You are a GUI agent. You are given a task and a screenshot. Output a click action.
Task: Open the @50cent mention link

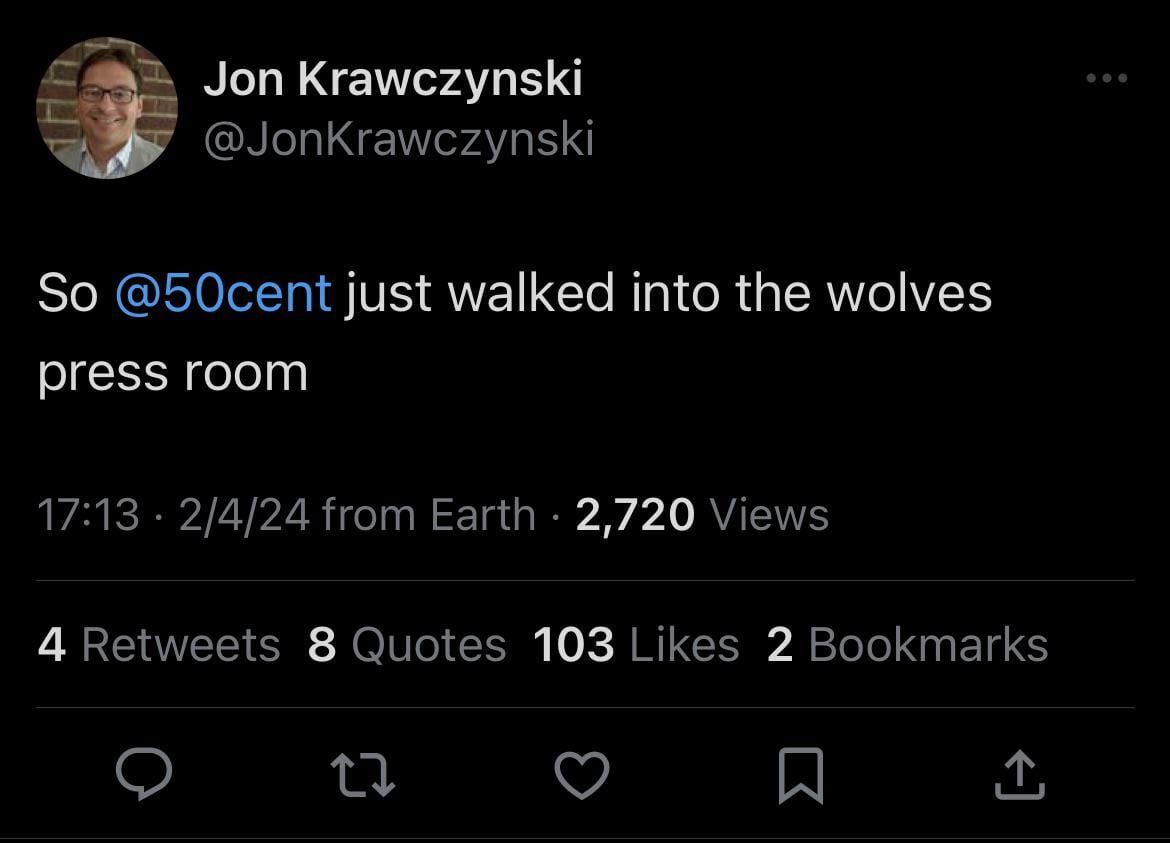pyautogui.click(x=223, y=293)
